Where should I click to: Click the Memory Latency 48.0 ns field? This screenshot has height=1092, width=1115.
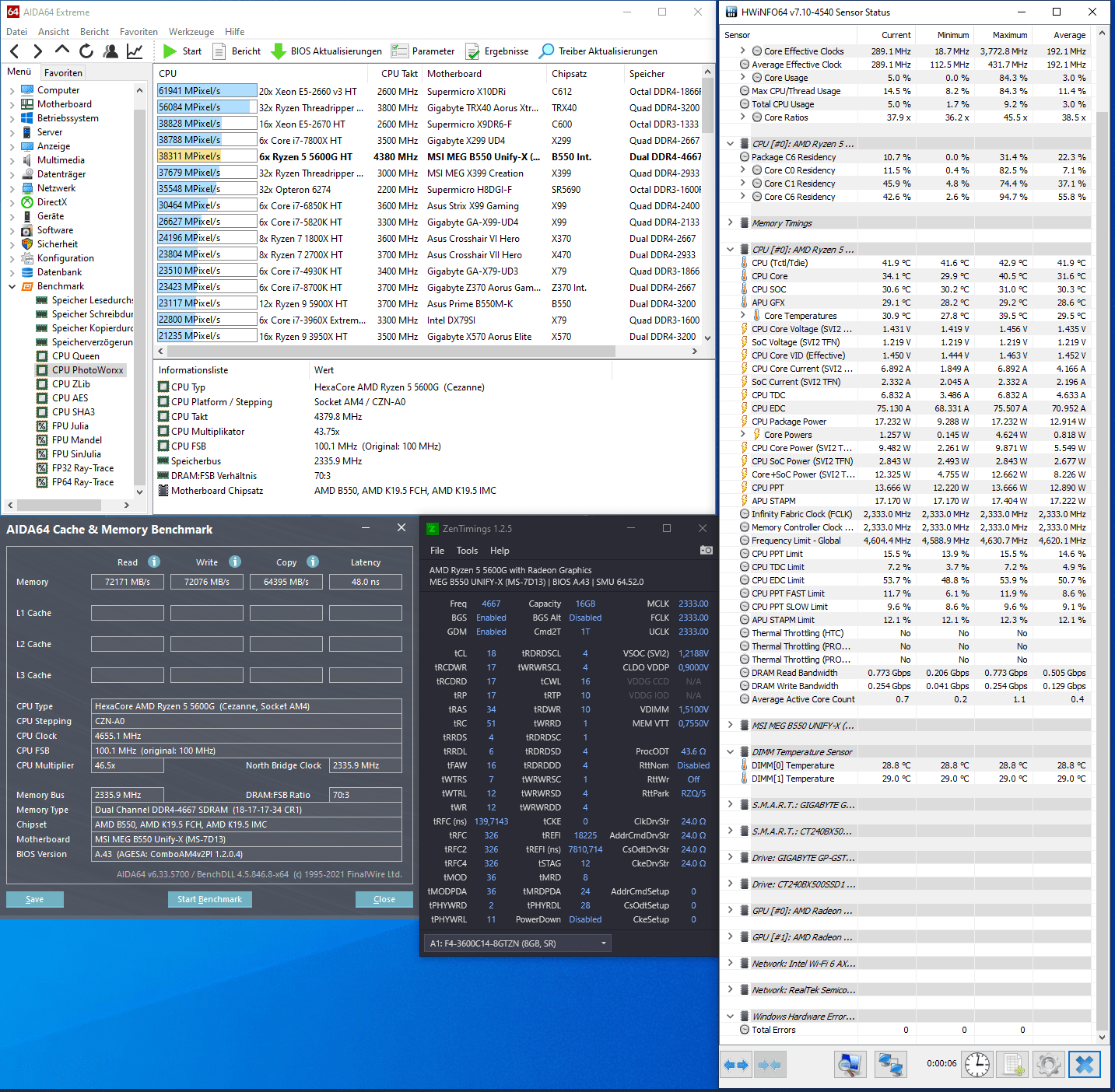pos(366,582)
